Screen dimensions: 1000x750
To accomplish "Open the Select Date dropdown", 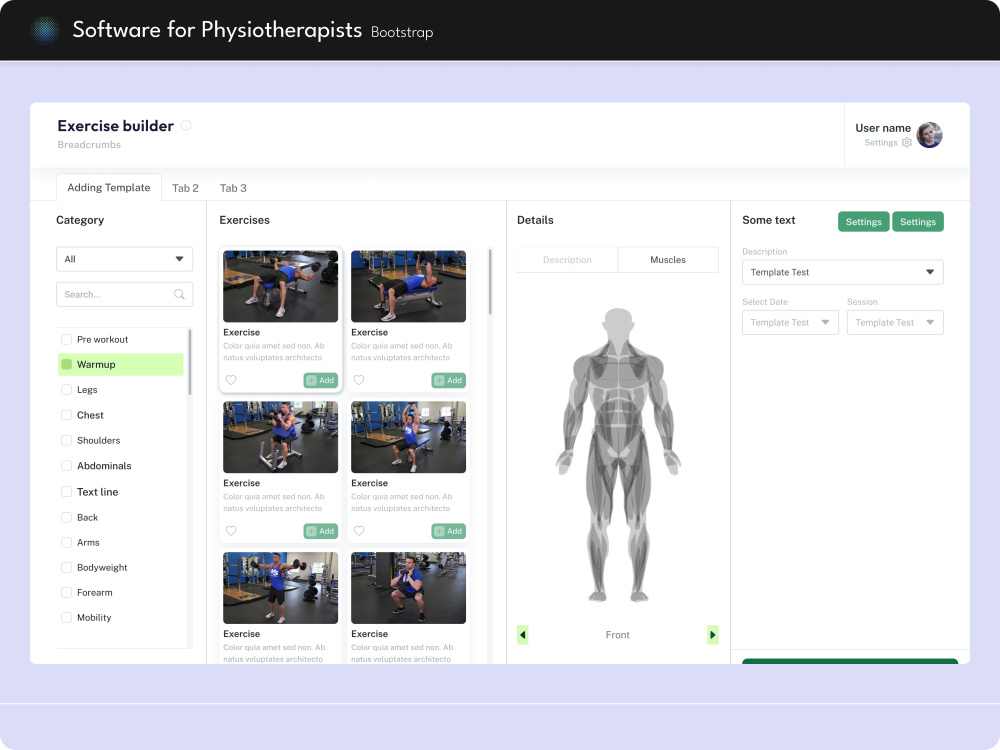I will pyautogui.click(x=790, y=323).
